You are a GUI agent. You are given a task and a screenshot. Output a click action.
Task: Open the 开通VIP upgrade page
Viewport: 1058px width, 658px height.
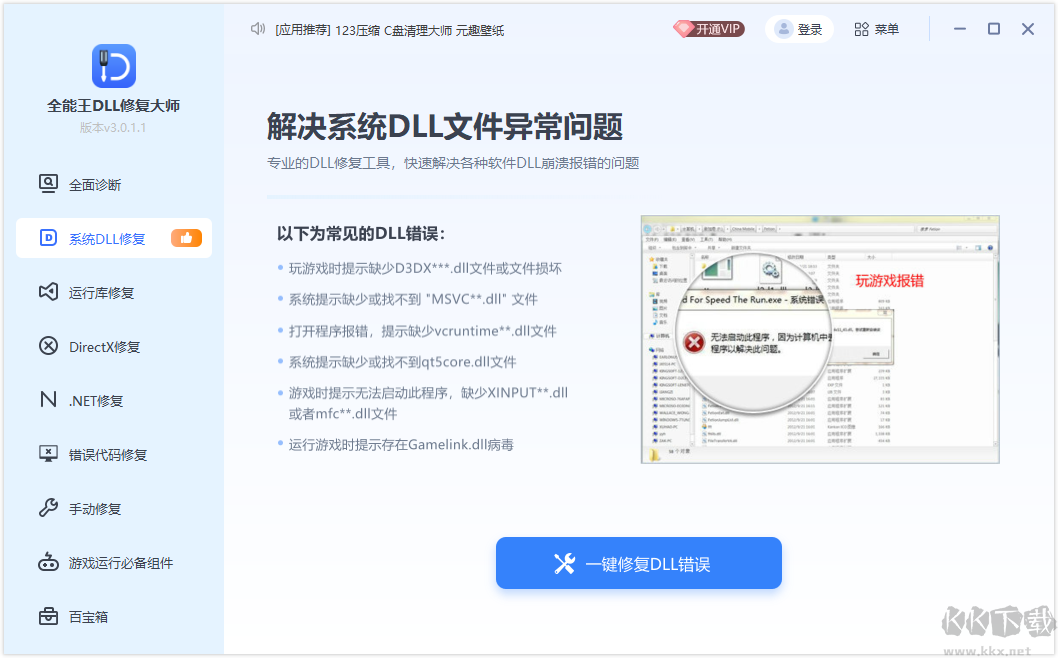pos(708,29)
